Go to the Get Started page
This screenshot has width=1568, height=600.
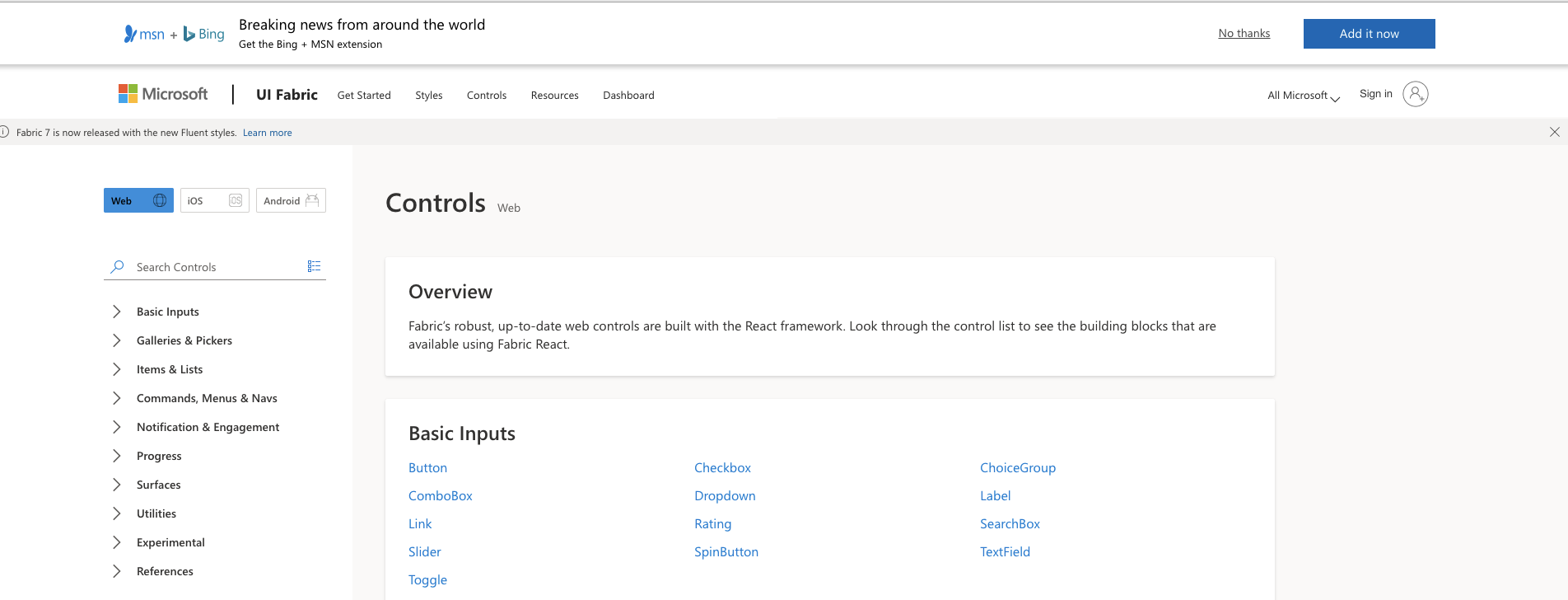(x=364, y=96)
